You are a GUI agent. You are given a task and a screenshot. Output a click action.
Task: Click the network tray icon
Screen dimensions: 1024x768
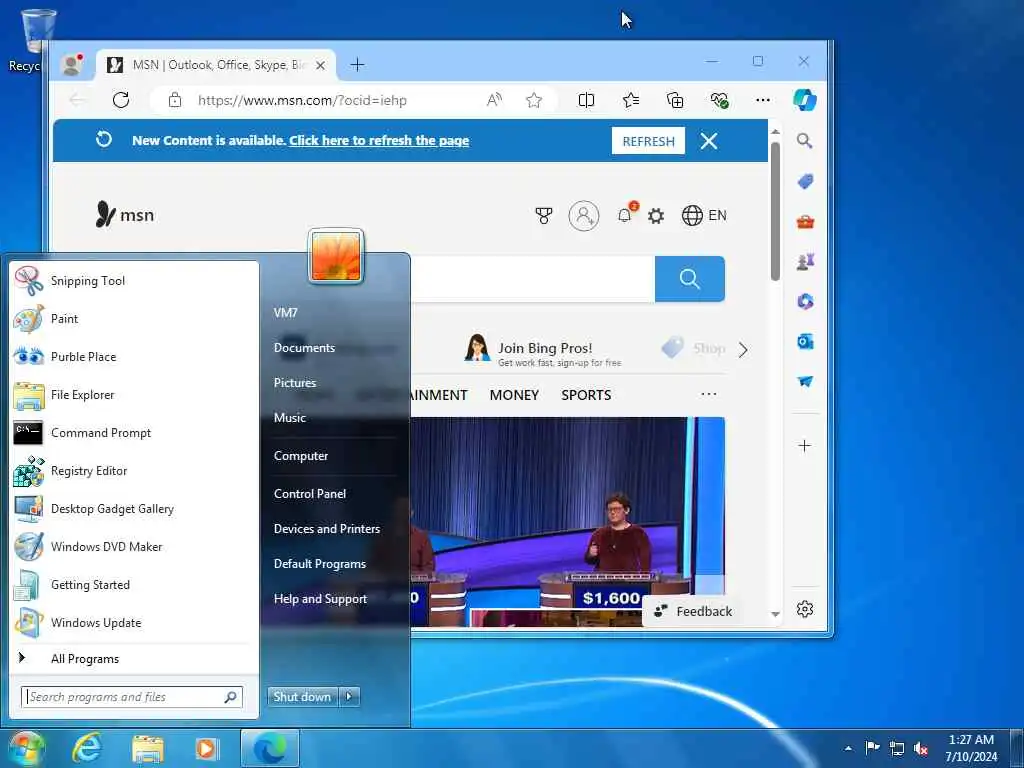(x=897, y=748)
